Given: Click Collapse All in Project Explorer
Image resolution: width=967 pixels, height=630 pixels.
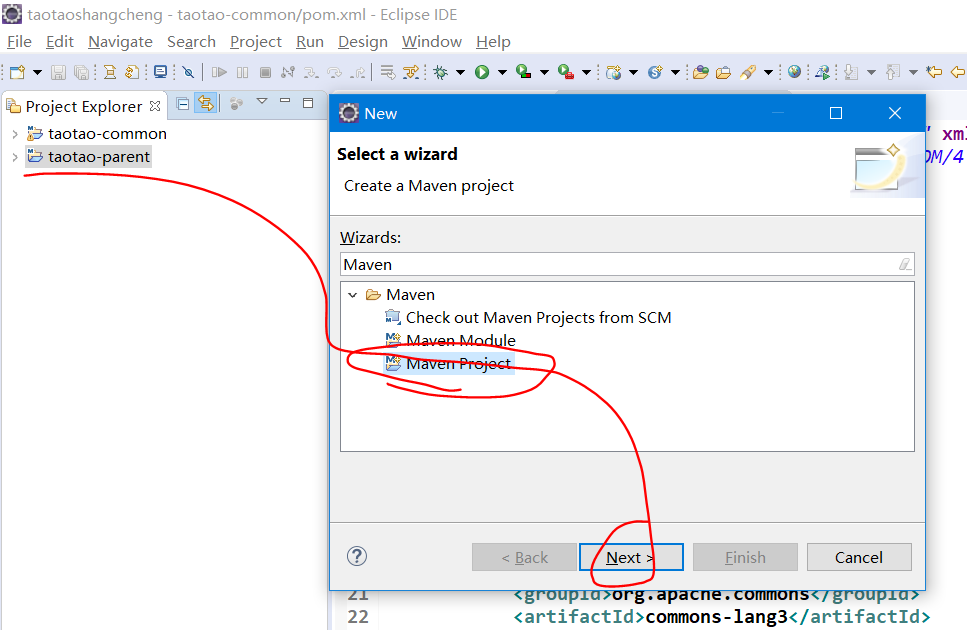Looking at the screenshot, I should pyautogui.click(x=183, y=104).
